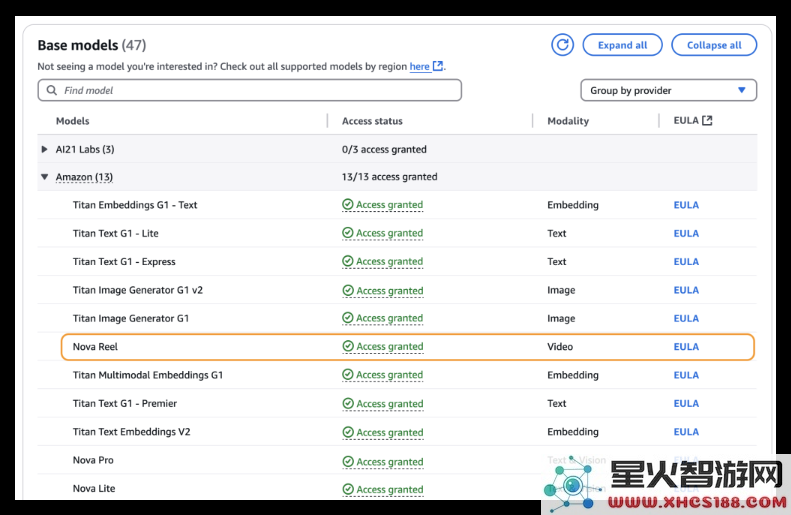Select the Titan Text G1 - Express model name
791x515 pixels.
pyautogui.click(x=124, y=261)
